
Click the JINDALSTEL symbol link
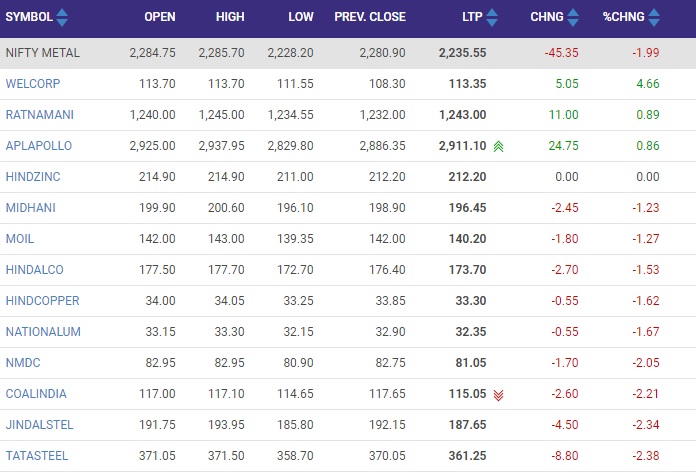pos(40,425)
